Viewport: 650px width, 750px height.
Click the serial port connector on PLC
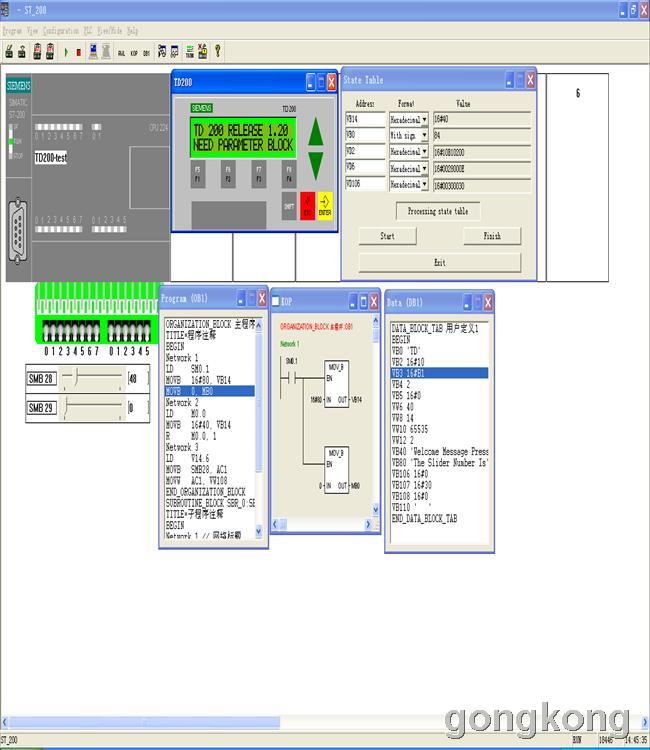pyautogui.click(x=18, y=232)
